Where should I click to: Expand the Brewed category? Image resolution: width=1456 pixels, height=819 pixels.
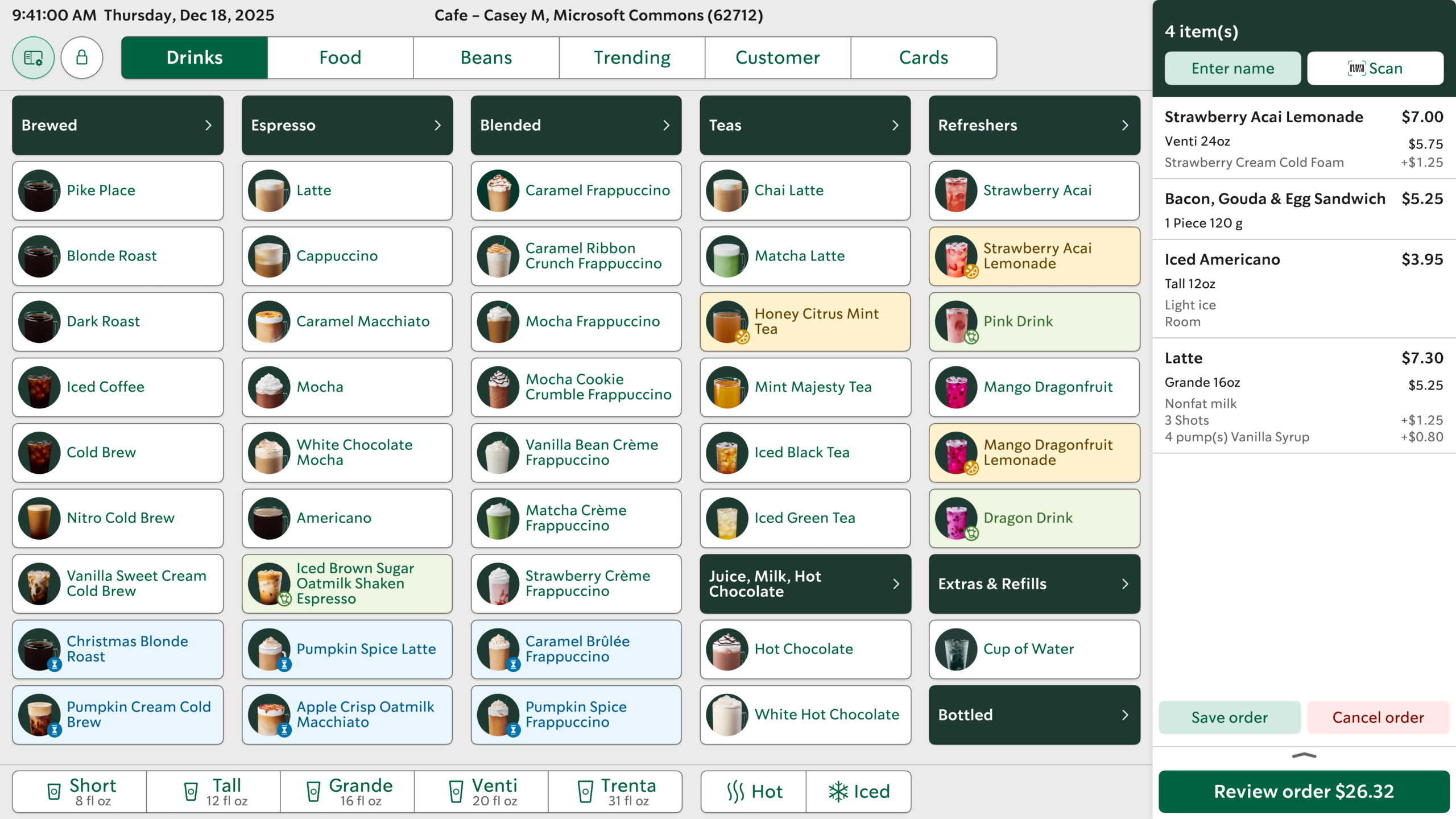[x=118, y=125]
